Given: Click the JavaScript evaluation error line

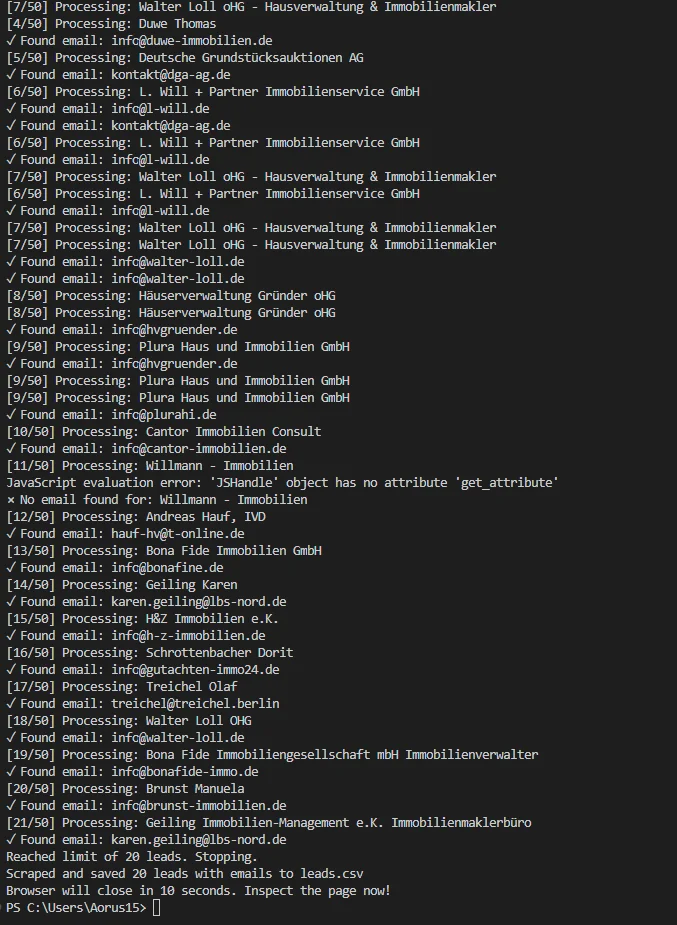Looking at the screenshot, I should pos(282,483).
